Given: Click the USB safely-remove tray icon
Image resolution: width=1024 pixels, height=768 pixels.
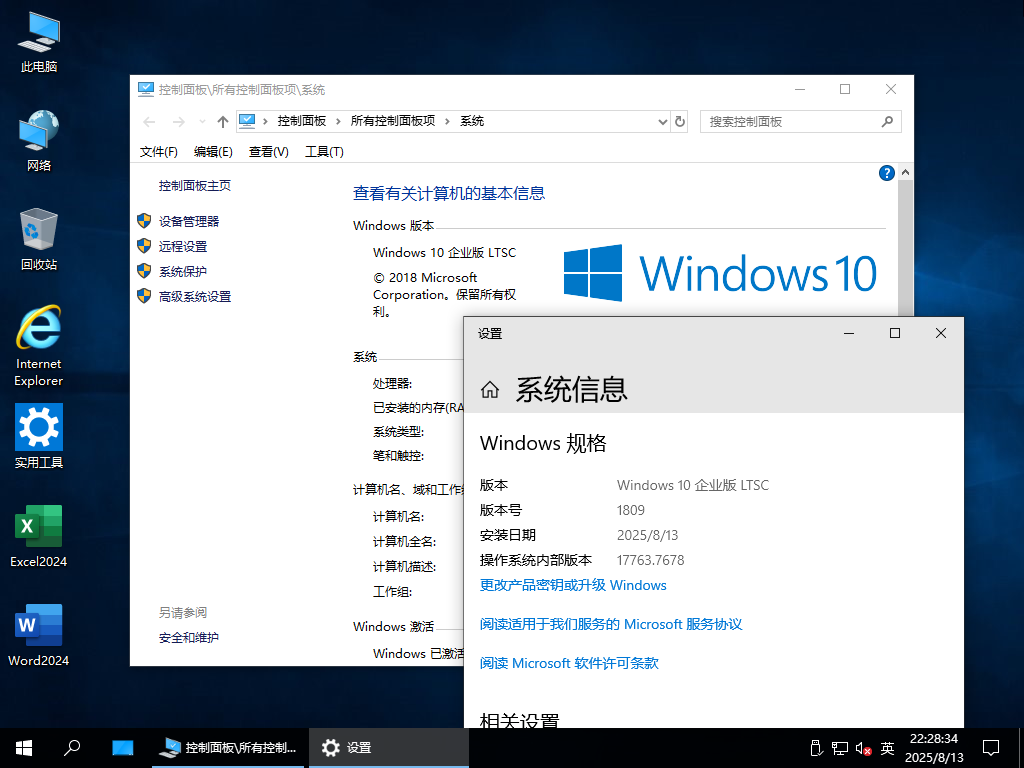Looking at the screenshot, I should (815, 748).
